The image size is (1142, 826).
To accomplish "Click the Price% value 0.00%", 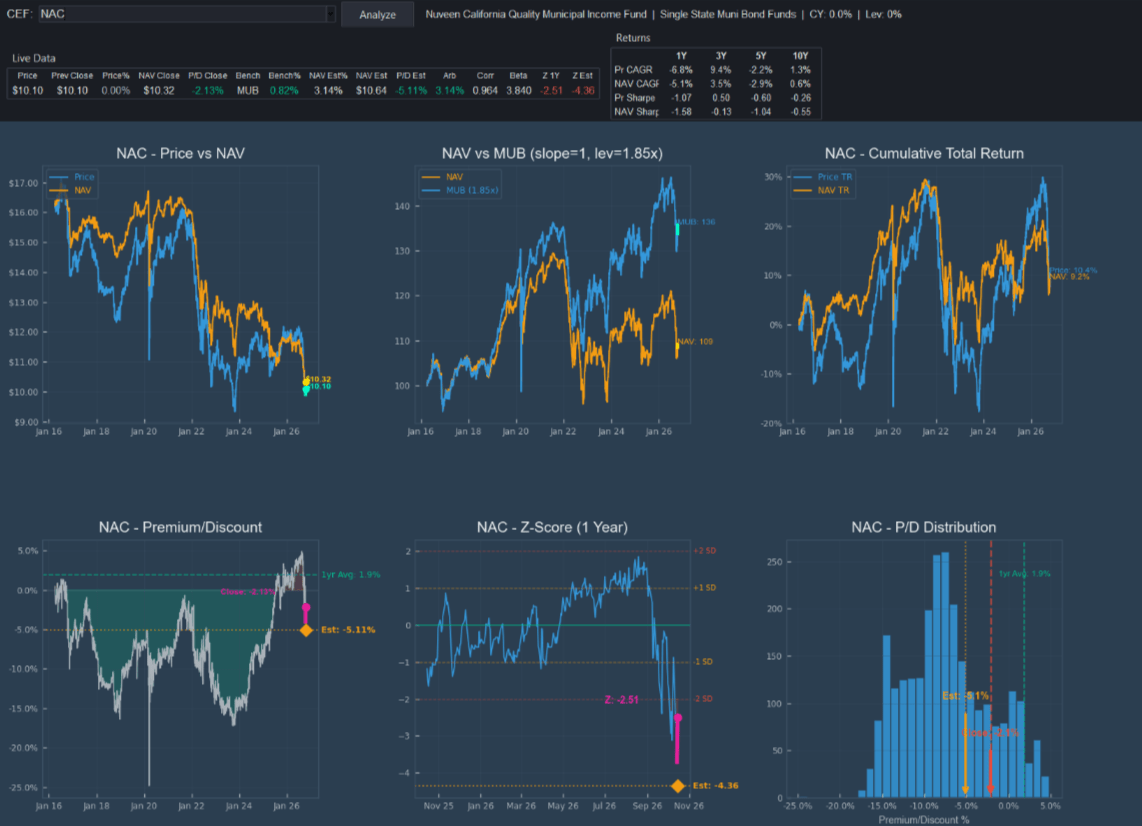I will click(116, 90).
